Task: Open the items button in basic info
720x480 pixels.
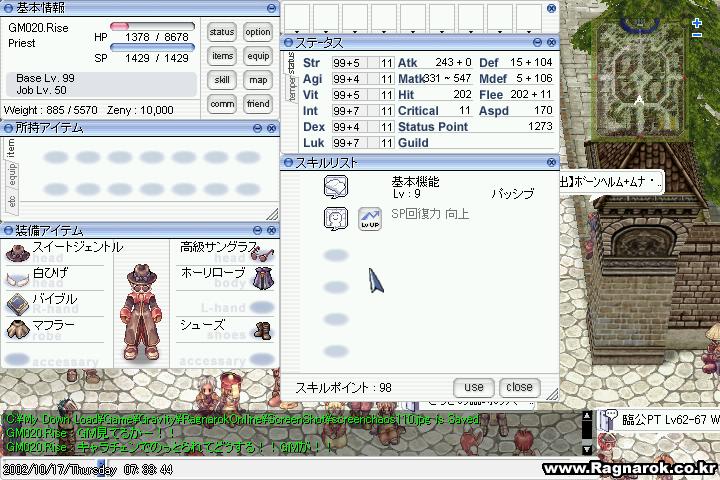Action: (222, 56)
